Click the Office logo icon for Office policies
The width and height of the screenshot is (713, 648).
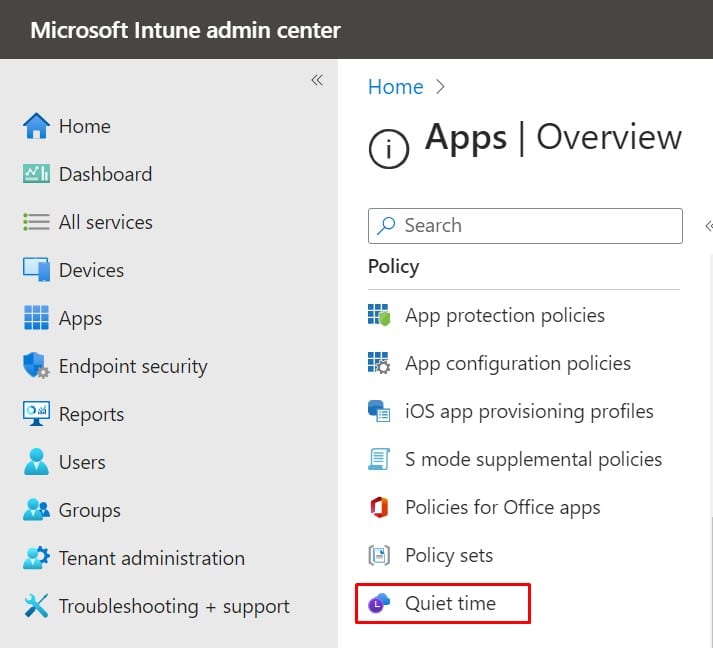379,507
